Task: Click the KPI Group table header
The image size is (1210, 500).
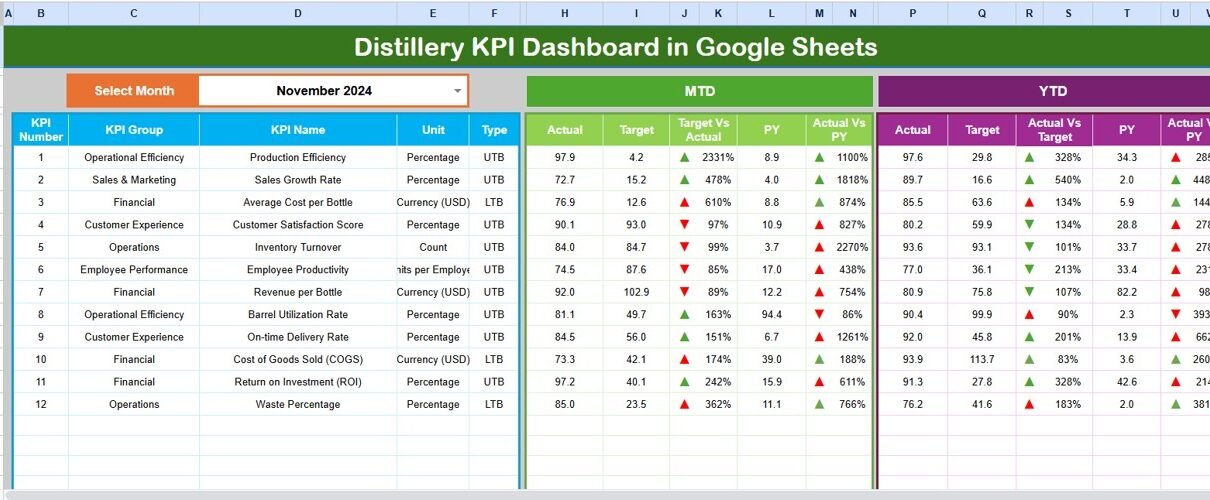Action: coord(134,130)
